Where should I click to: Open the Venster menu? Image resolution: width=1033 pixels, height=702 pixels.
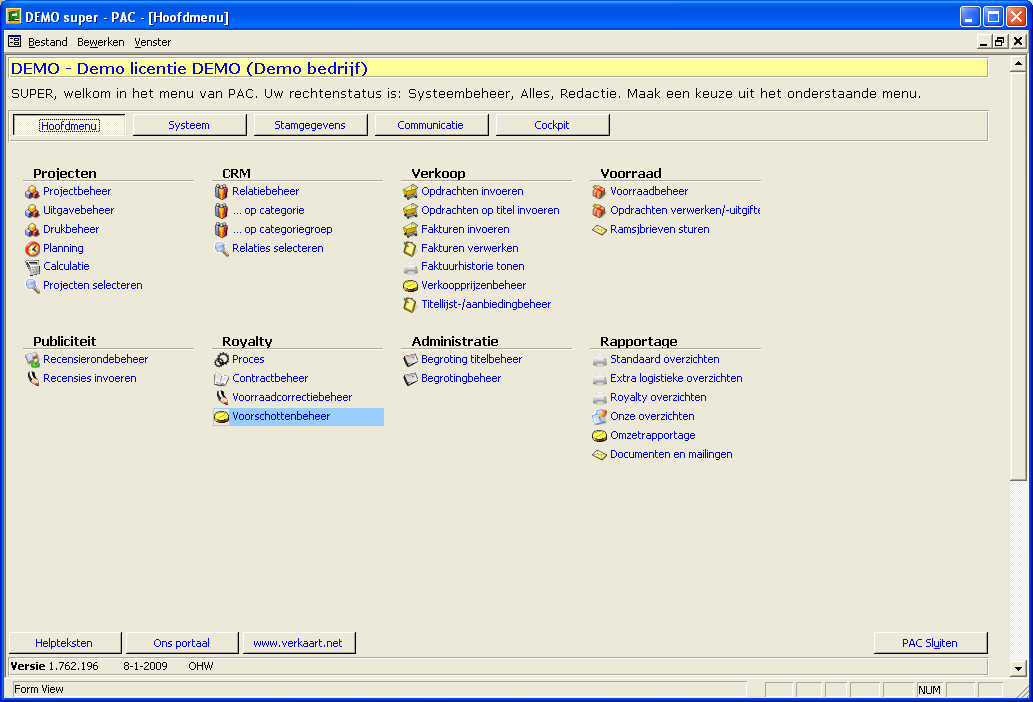[152, 42]
